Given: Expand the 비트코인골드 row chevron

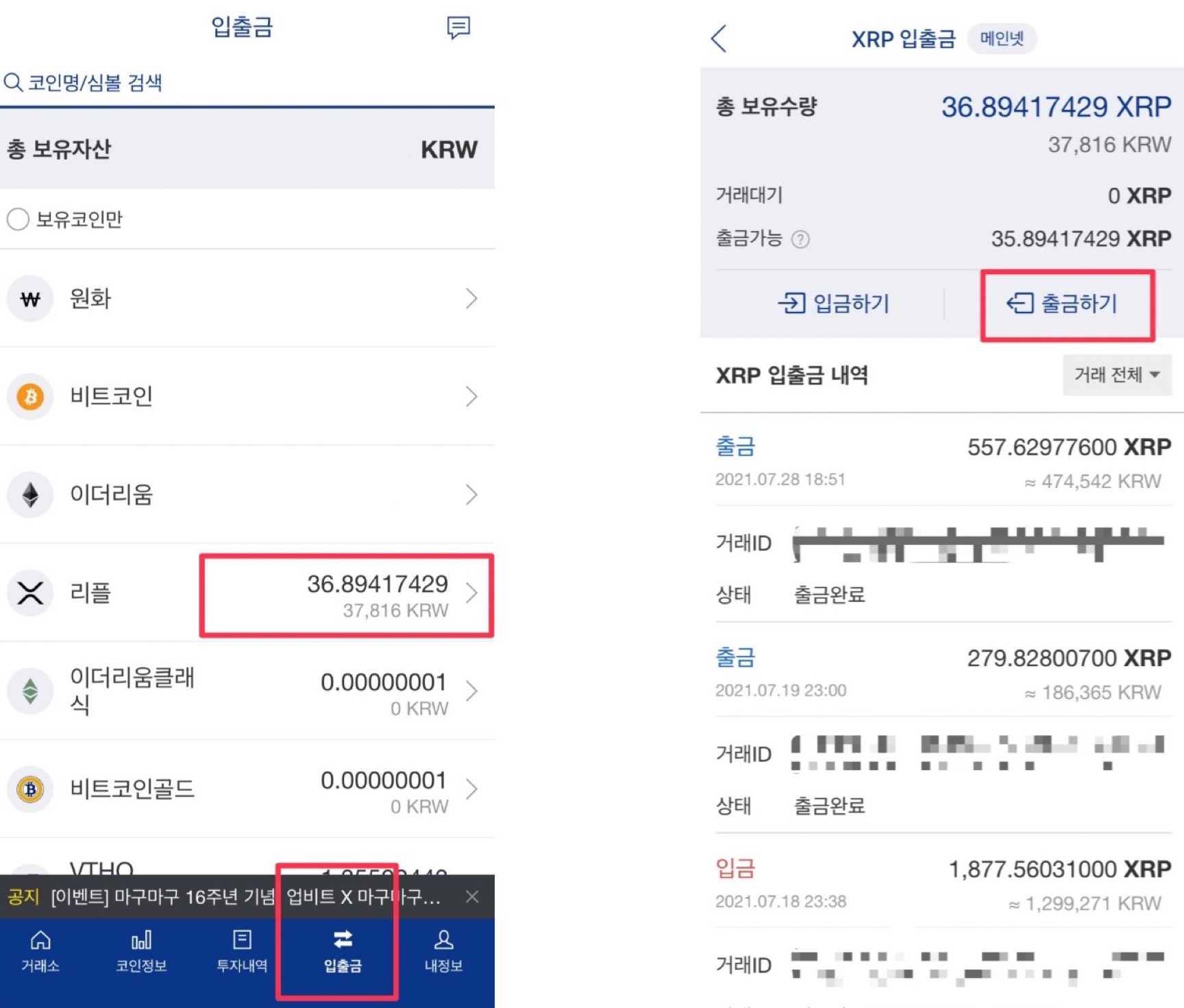Looking at the screenshot, I should [471, 789].
